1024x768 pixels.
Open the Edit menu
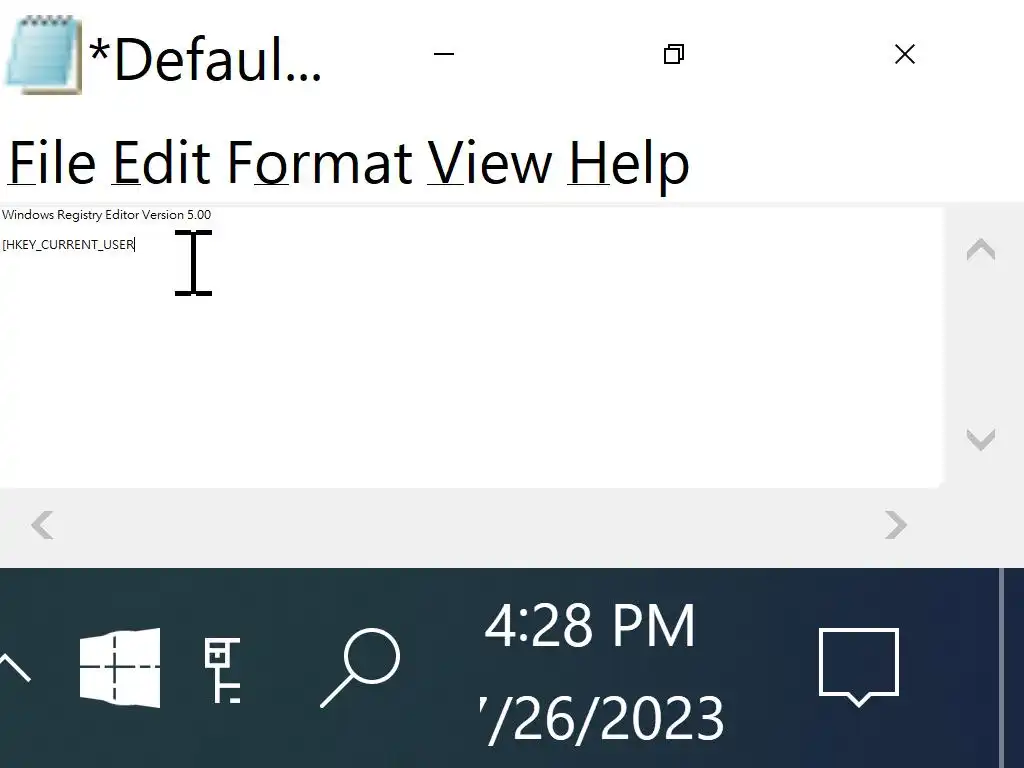(x=161, y=163)
